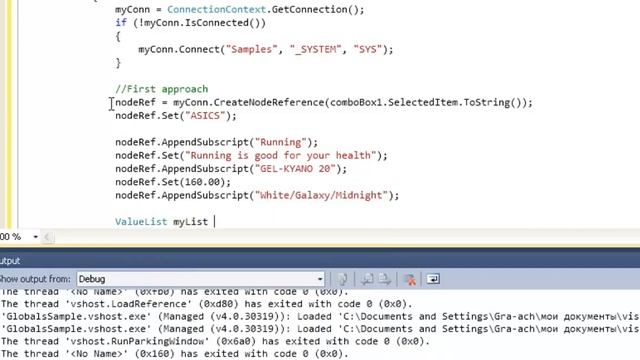The image size is (640, 360).
Task: Click the 'nodeRef.Set("ASICS");' code line
Action: [x=176, y=116]
